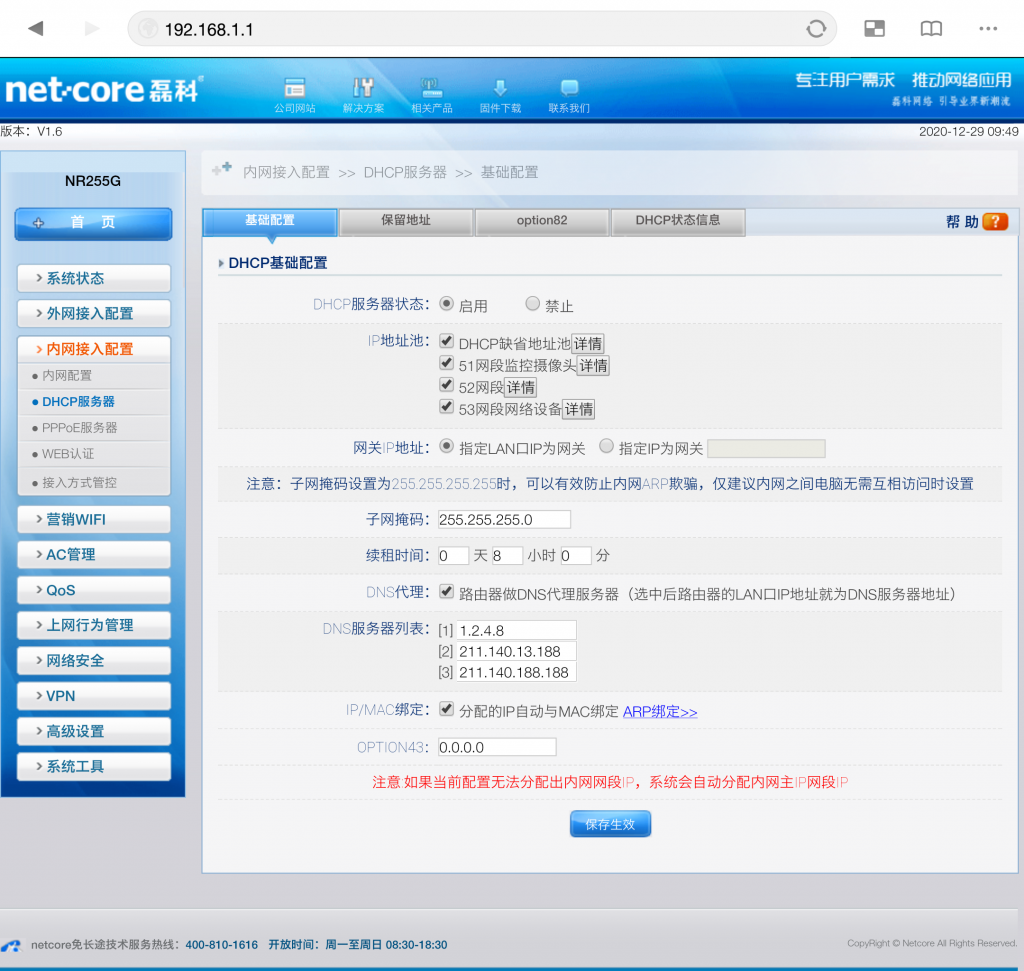
Task: Open the browser bookmarks book icon
Action: click(x=931, y=29)
